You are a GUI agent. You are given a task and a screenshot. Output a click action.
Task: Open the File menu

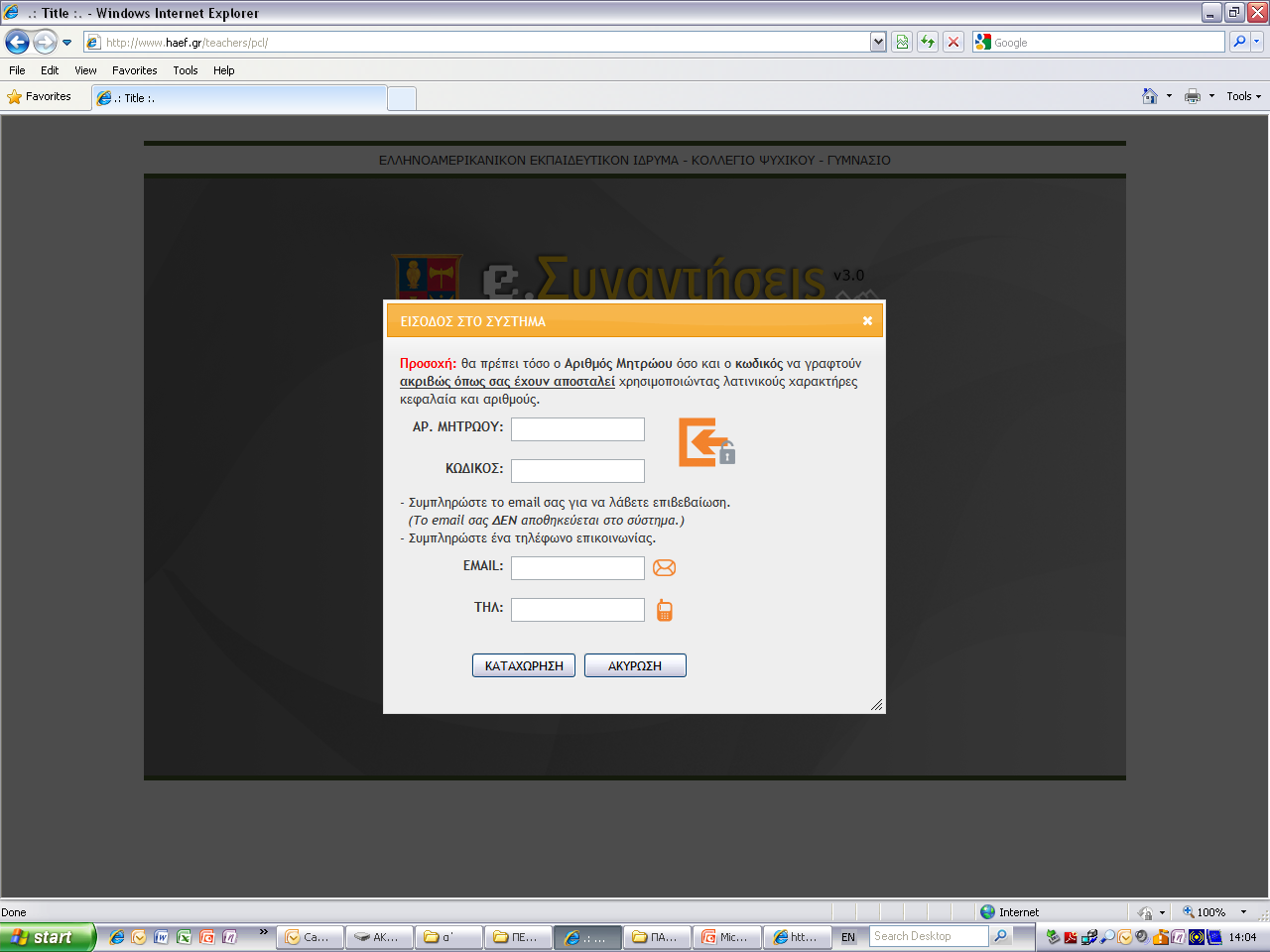(17, 70)
